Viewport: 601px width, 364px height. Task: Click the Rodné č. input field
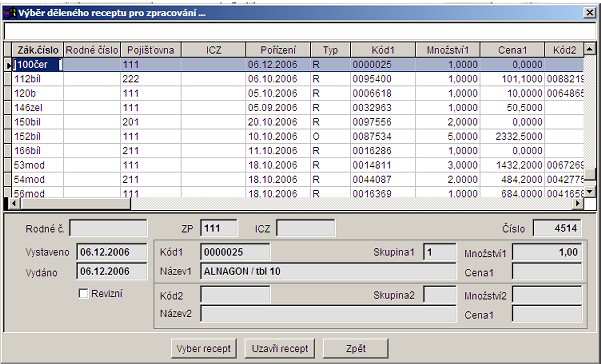click(x=108, y=228)
